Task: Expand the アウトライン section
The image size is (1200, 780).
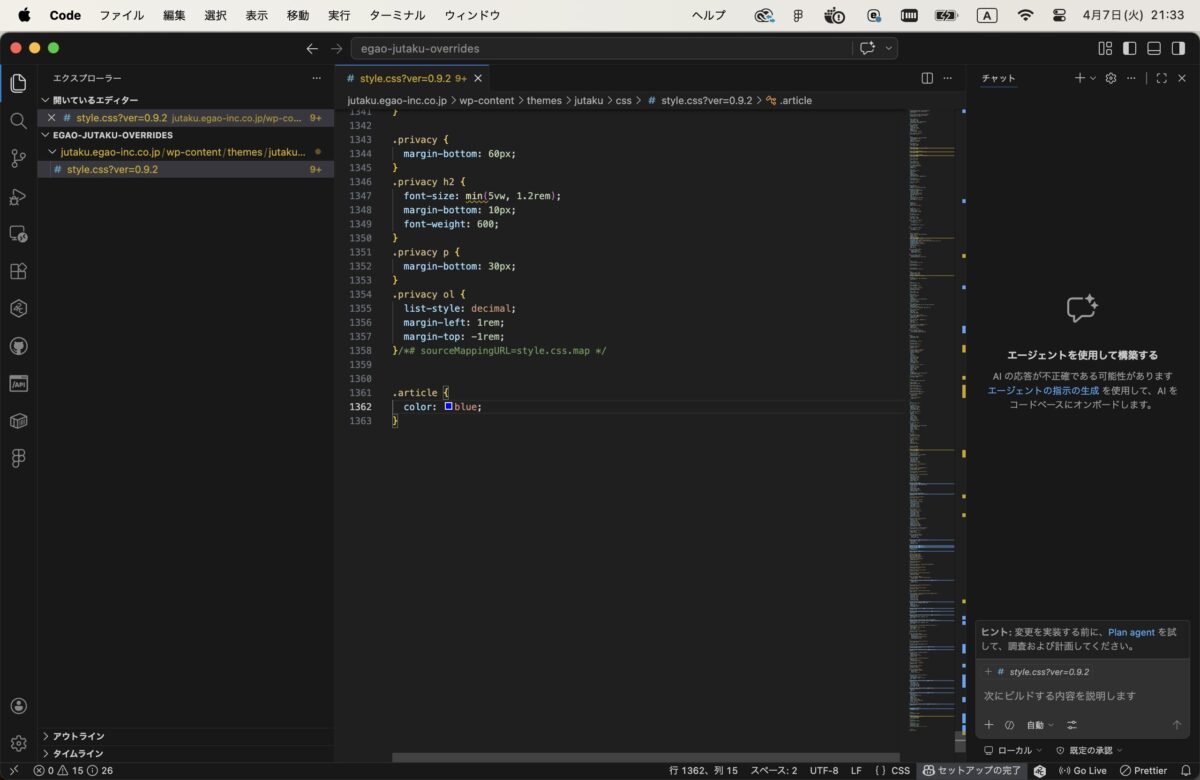Action: tap(78, 736)
